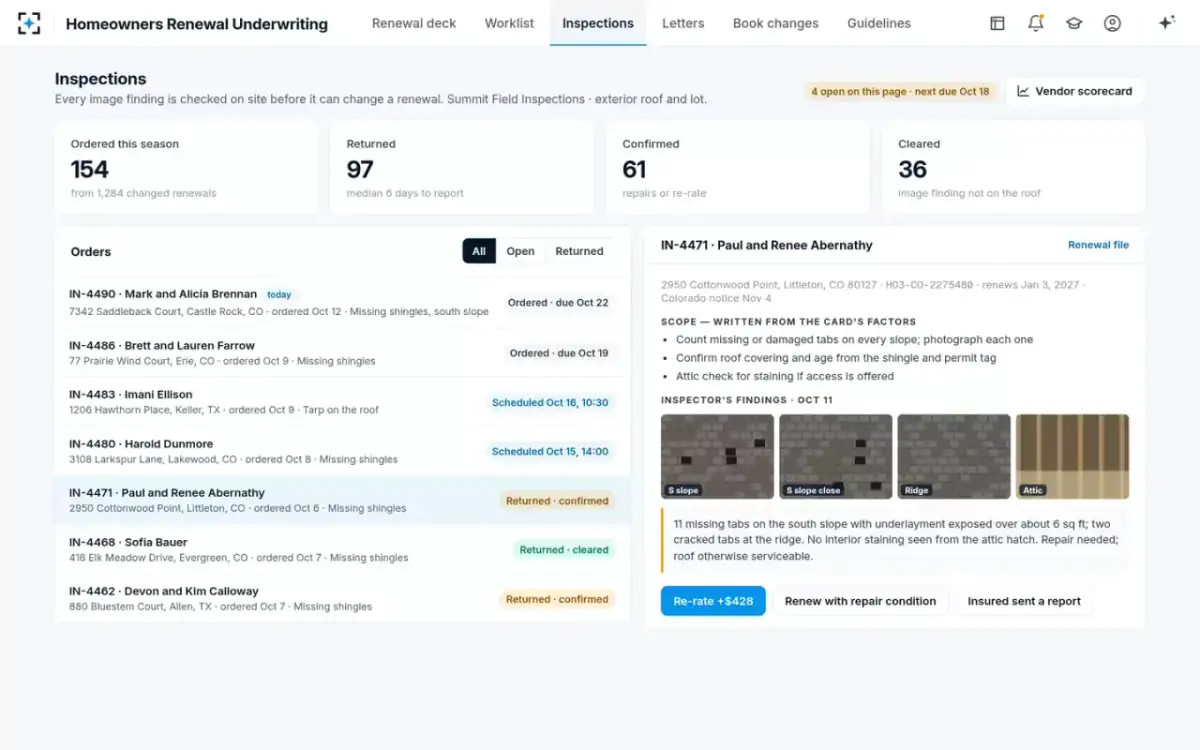Open order IN-4483 Imani Ellison
1200x750 pixels.
(x=342, y=401)
